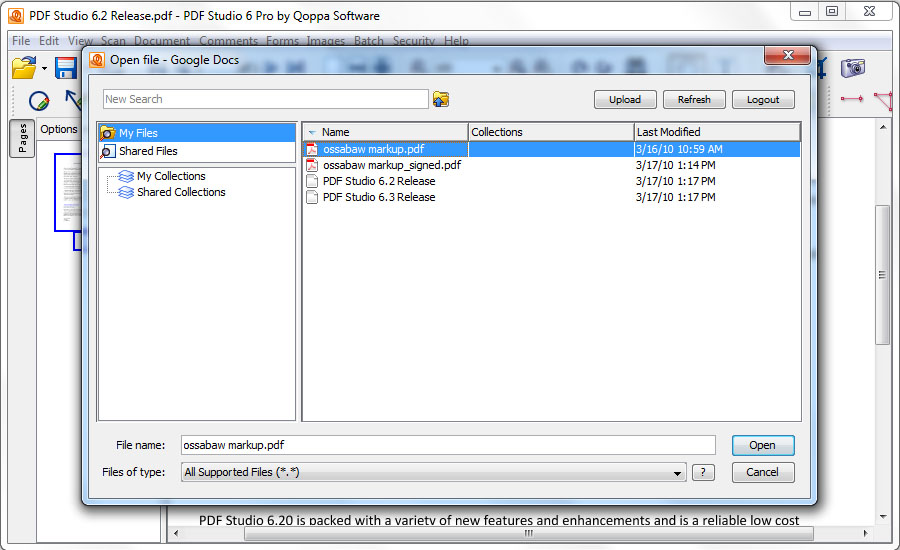Click in the New Search field

pos(266,99)
